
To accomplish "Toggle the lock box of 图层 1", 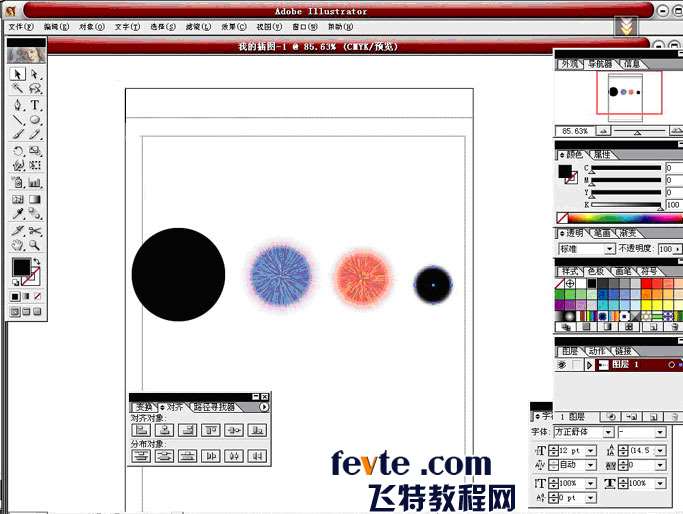I will click(x=576, y=365).
